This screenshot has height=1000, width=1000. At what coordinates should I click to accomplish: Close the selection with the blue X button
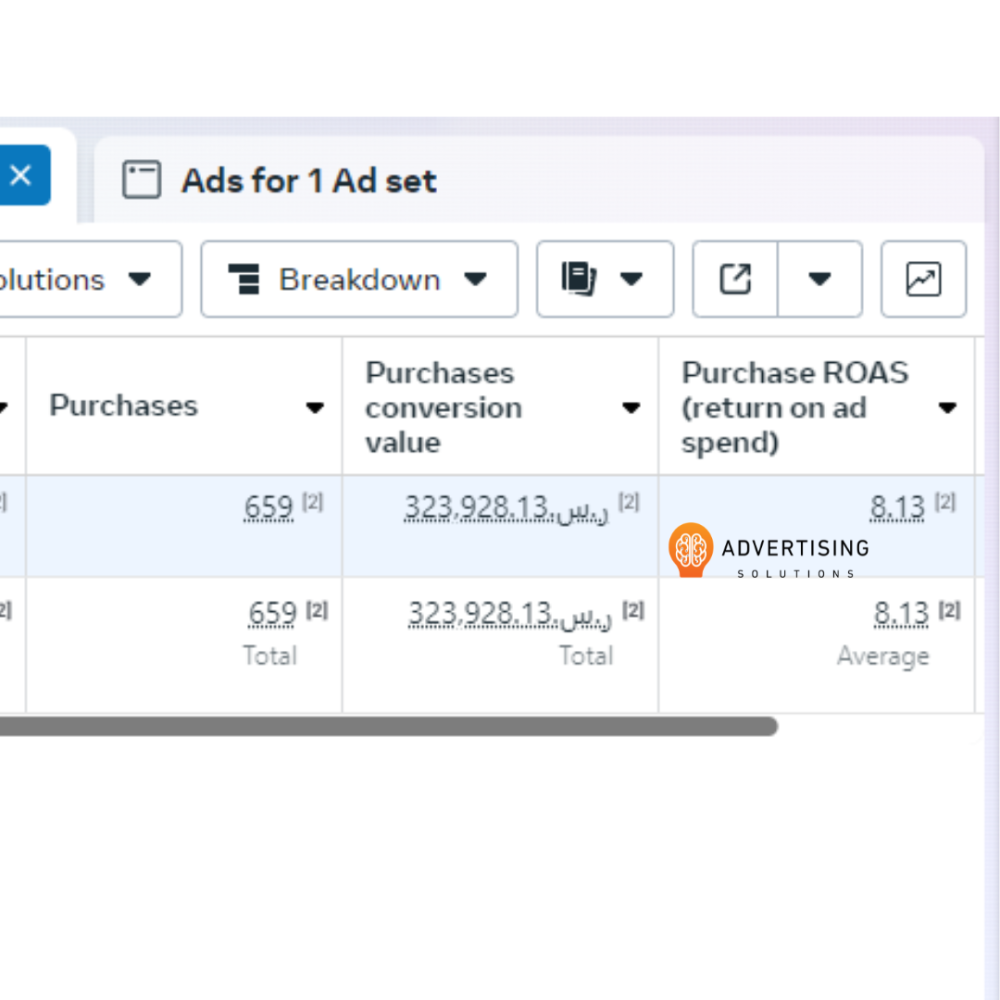click(20, 177)
